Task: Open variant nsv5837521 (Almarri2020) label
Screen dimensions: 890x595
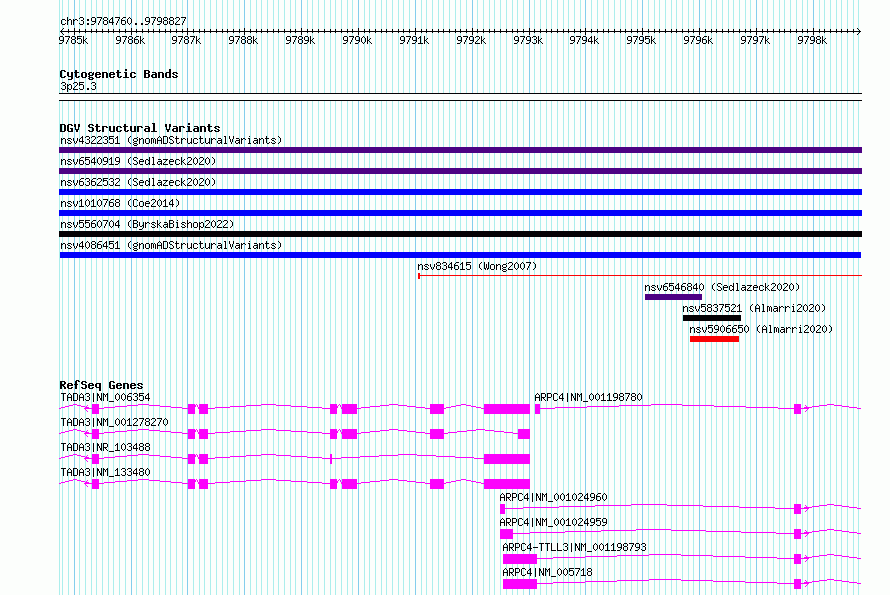Action: [754, 308]
